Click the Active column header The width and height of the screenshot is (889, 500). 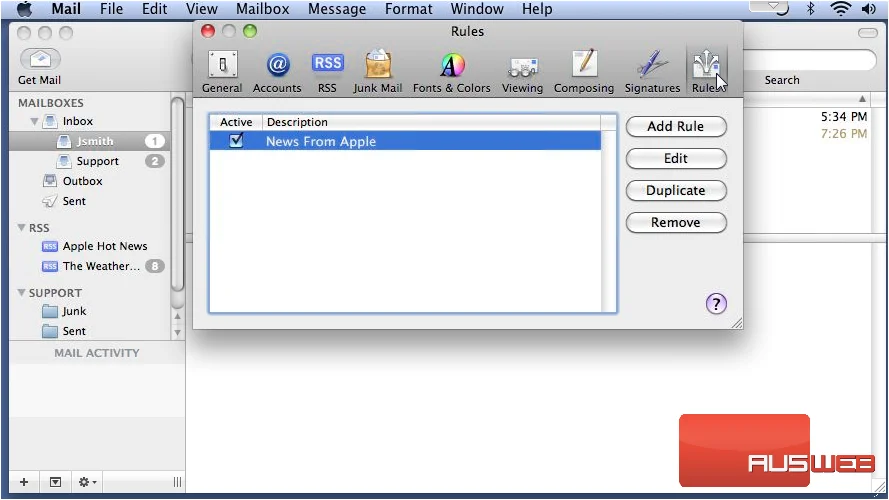click(x=236, y=122)
